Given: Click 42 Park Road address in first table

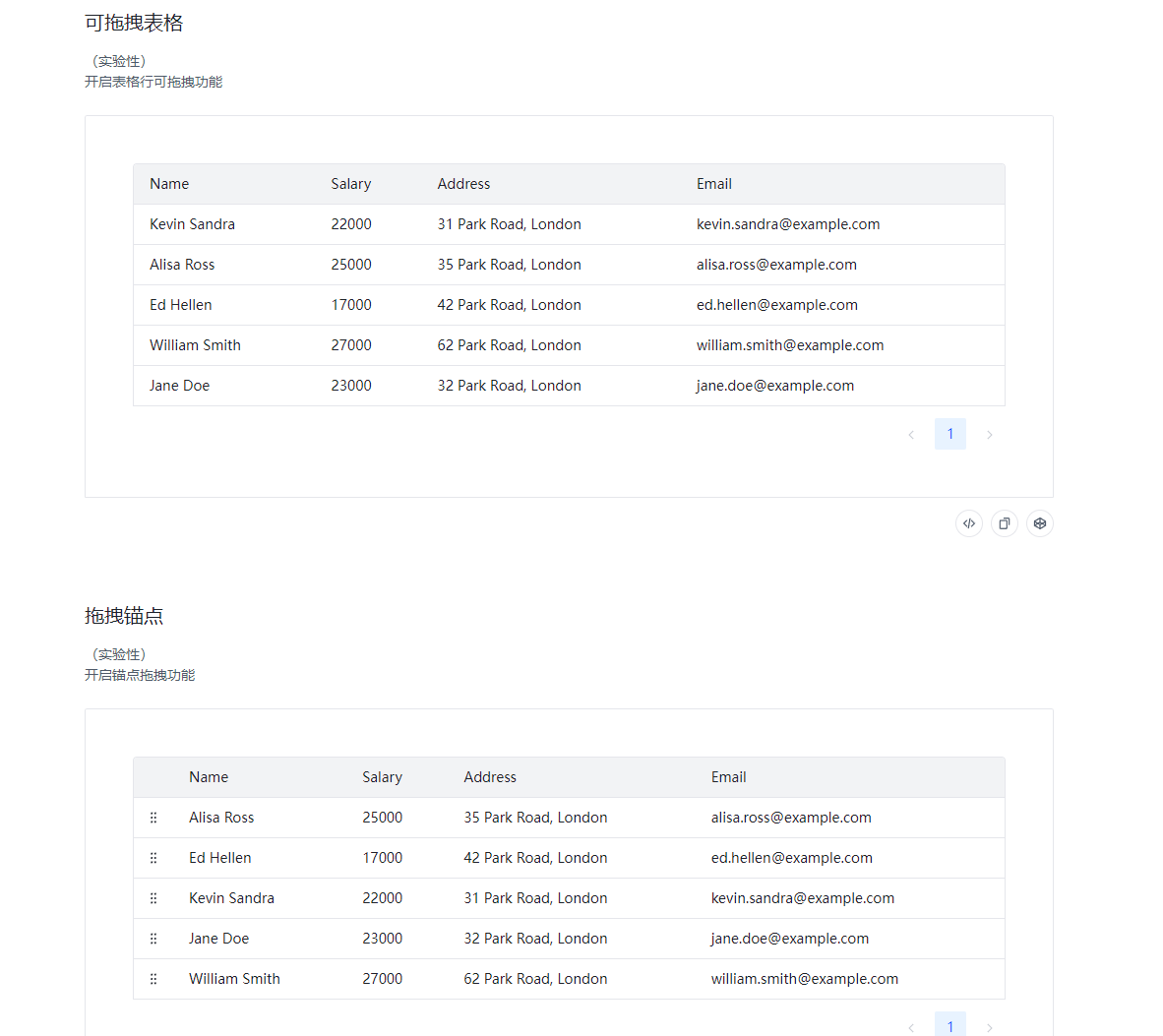Looking at the screenshot, I should pos(510,305).
